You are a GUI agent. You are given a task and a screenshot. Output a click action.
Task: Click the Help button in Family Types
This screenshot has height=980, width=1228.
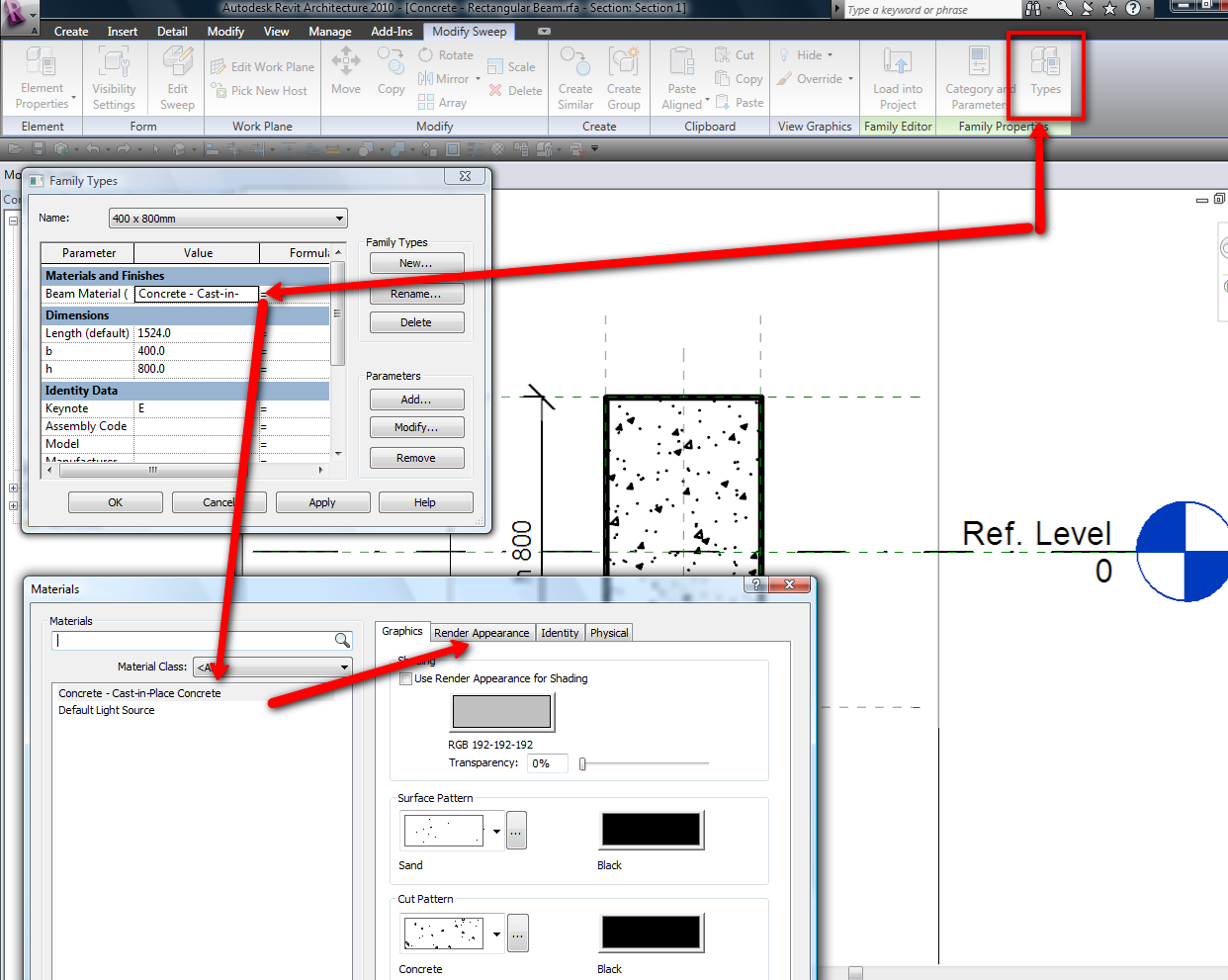coord(425,502)
